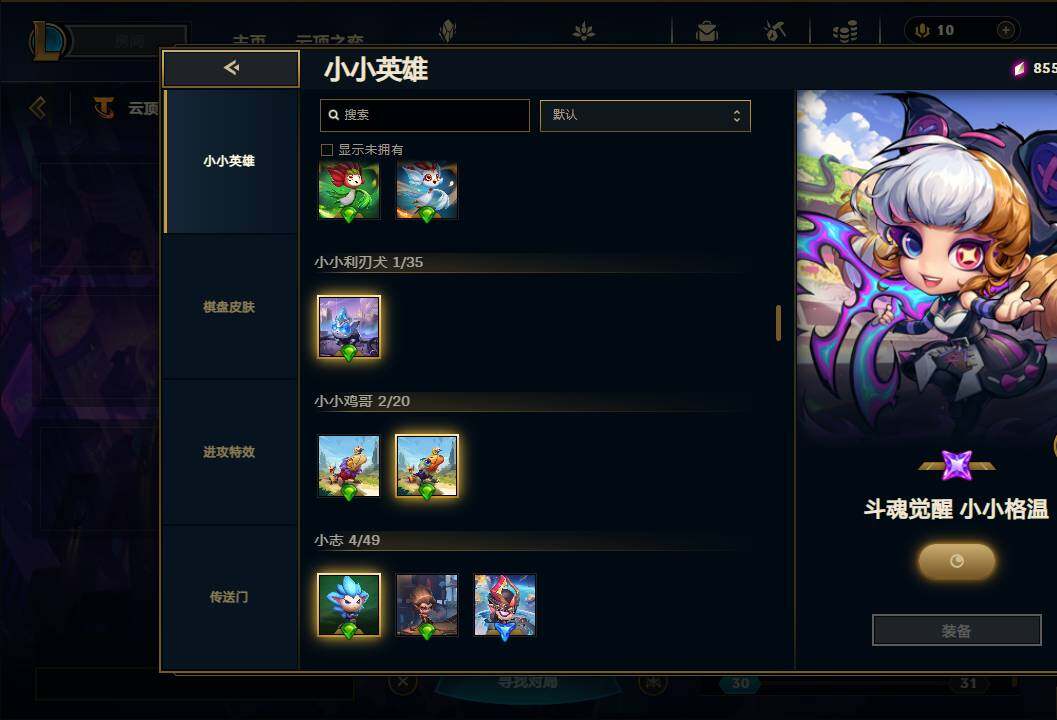Select the blue-haired 小志 legend icon
The image size is (1057, 720).
pos(349,605)
